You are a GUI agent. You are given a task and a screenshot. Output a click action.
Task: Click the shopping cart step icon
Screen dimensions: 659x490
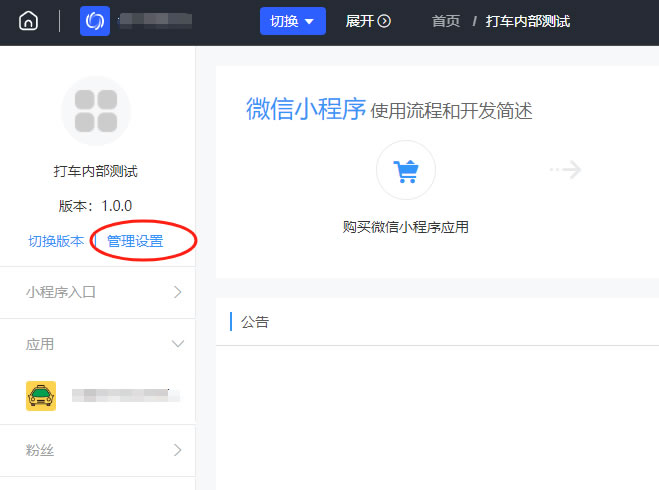pos(406,170)
